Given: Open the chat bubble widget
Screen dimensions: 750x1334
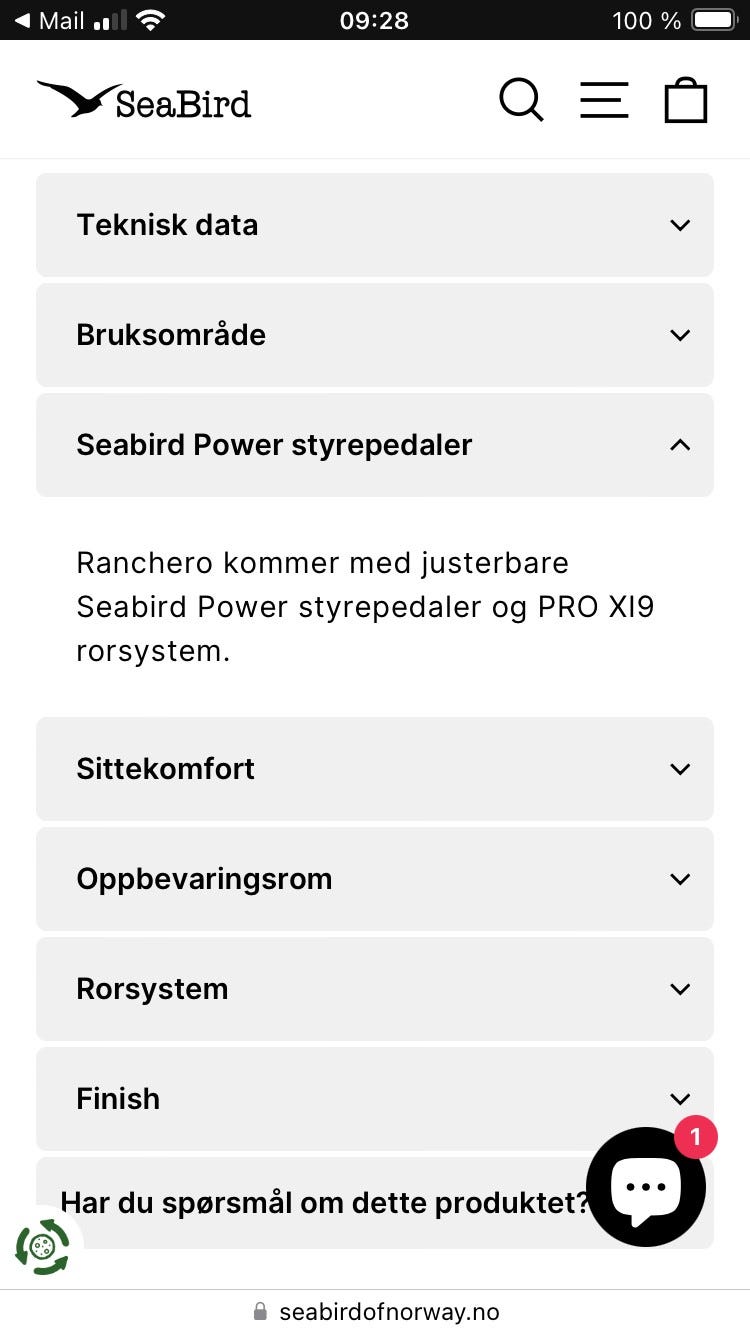Looking at the screenshot, I should (645, 1187).
